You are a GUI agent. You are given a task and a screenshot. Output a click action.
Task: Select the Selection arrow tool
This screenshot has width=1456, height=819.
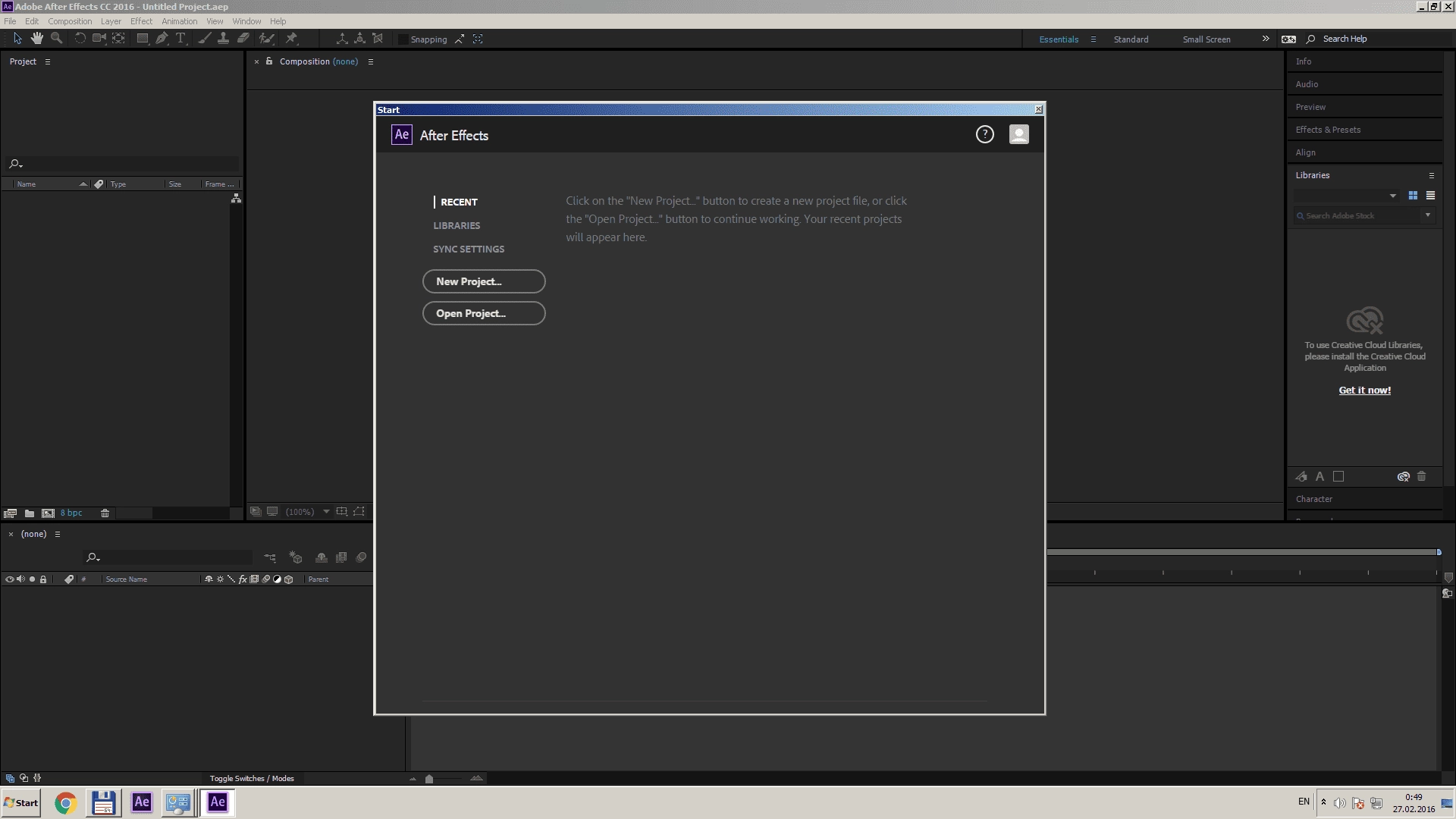(17, 39)
